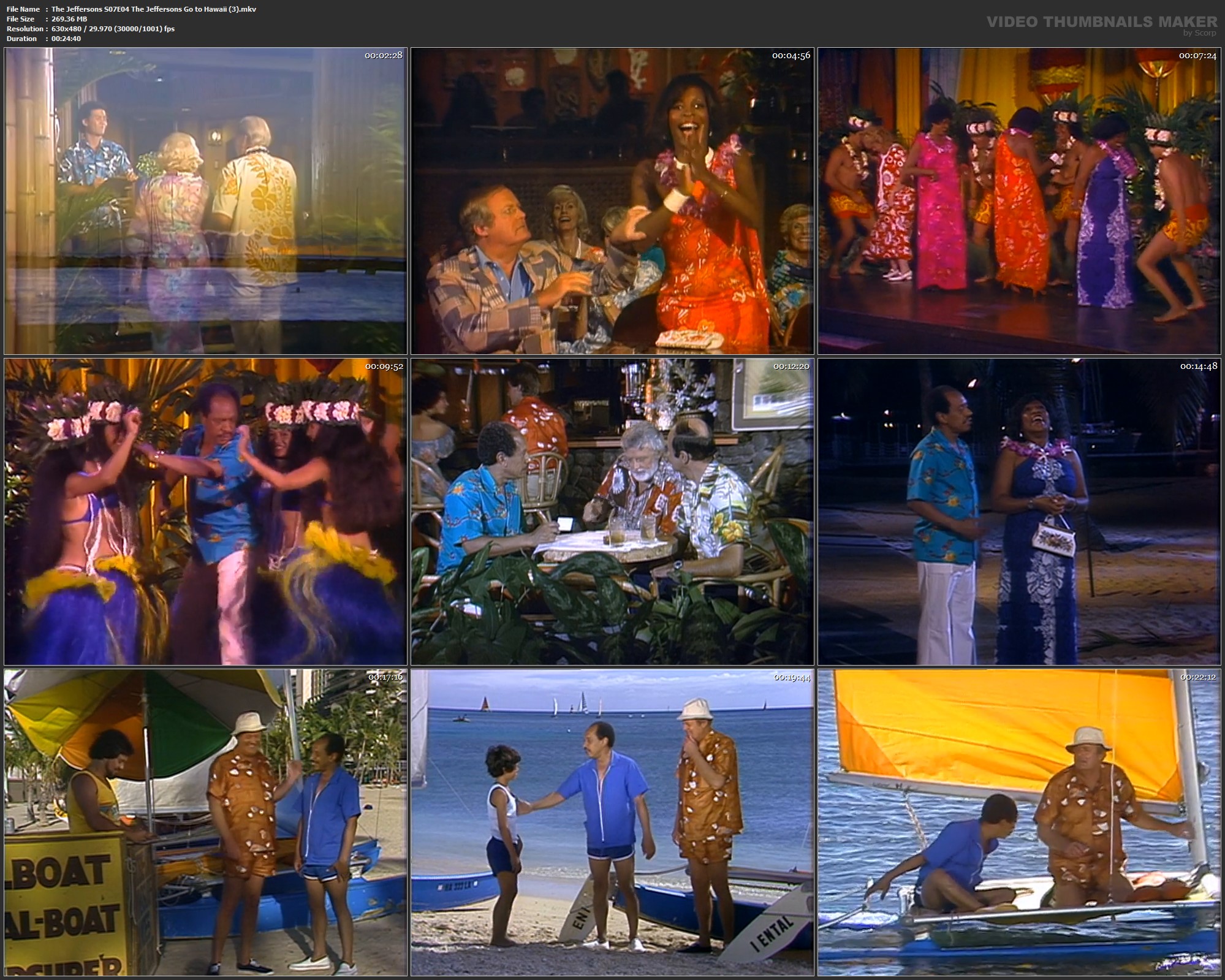Click the 'by Scorp' credit text

tap(1200, 33)
